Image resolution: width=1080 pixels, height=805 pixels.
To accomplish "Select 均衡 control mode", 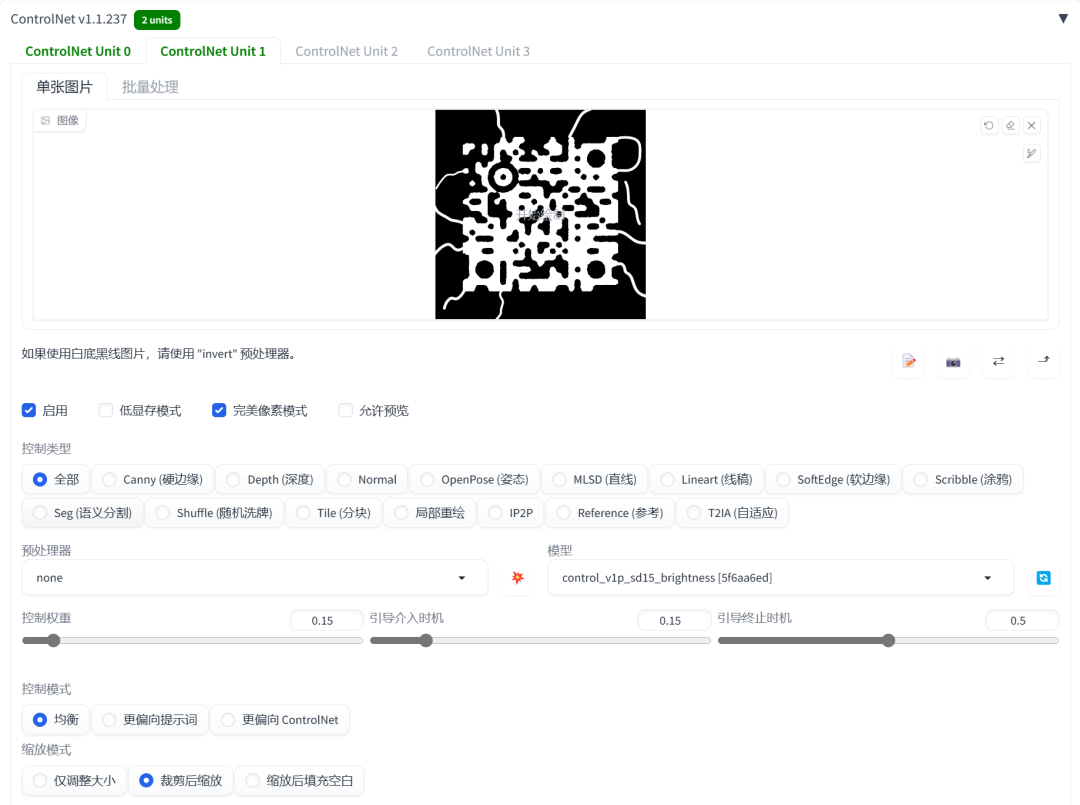I will pyautogui.click(x=56, y=720).
